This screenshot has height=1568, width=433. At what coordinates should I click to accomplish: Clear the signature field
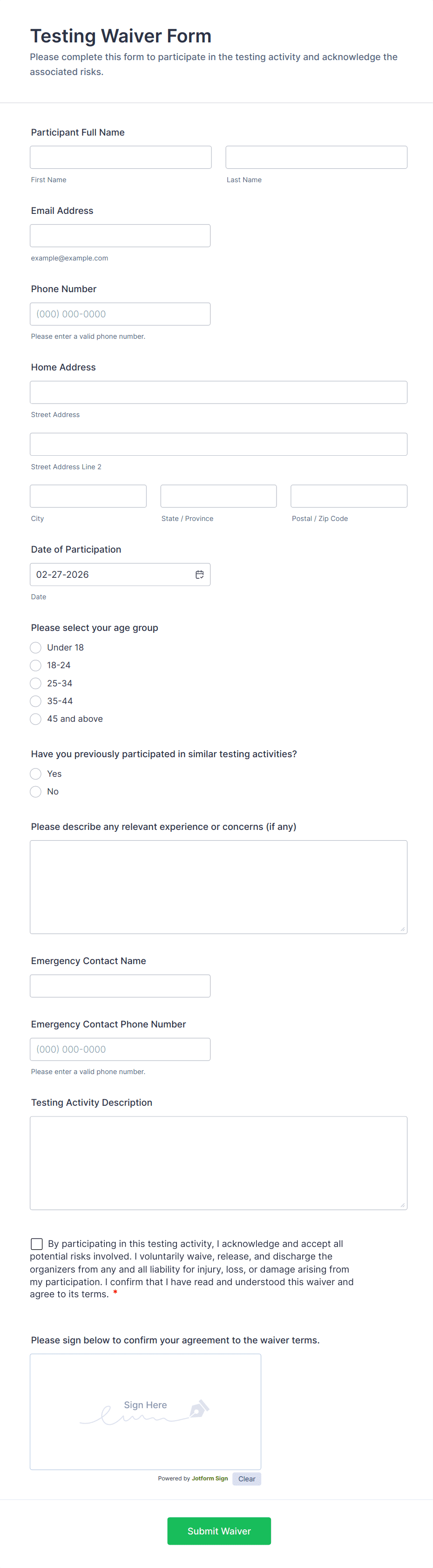click(x=246, y=1479)
